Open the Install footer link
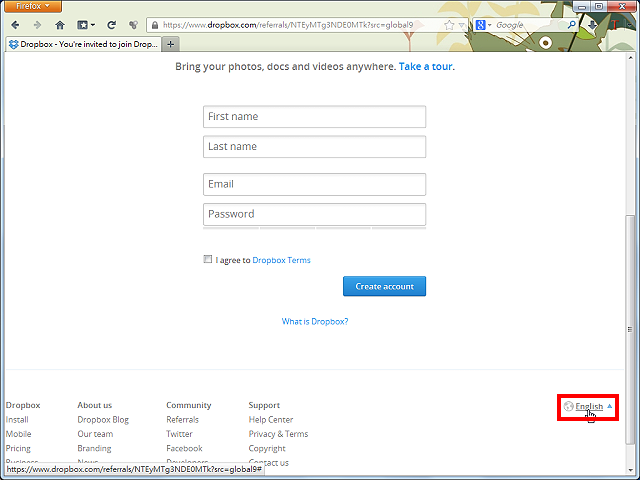This screenshot has width=640, height=480. click(x=17, y=420)
